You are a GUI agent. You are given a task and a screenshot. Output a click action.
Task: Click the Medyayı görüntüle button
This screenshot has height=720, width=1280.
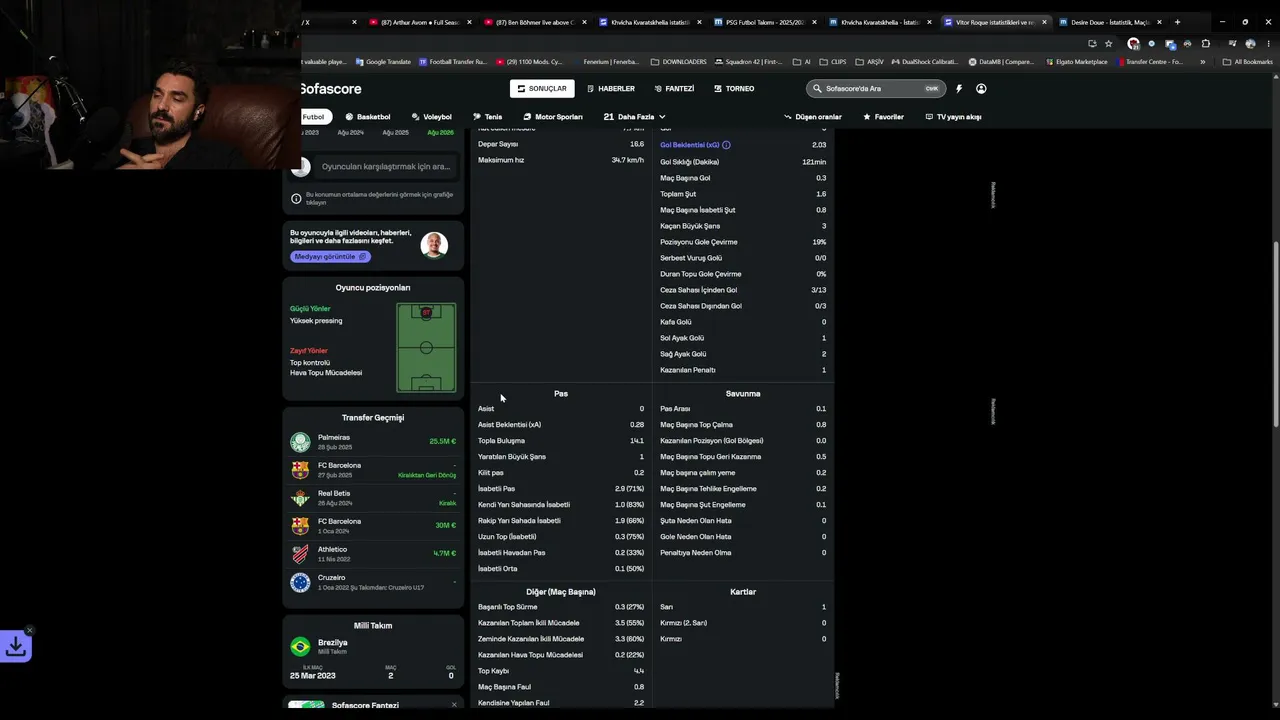(330, 257)
